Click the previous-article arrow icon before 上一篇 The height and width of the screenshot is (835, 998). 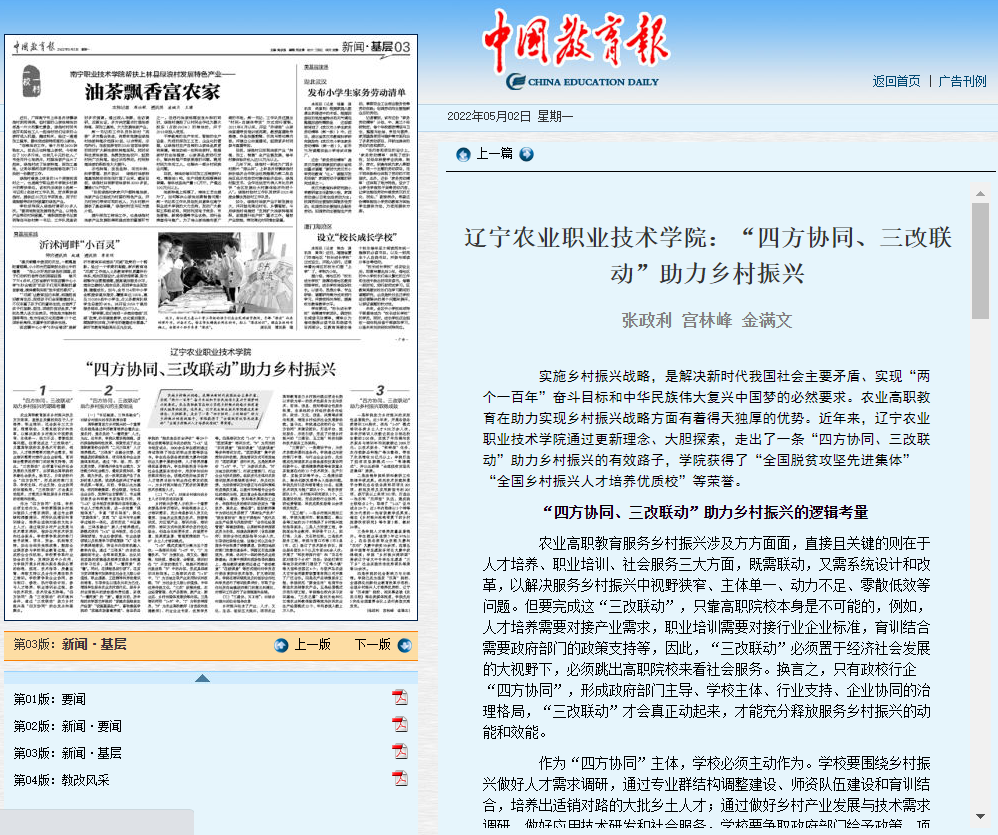coord(463,154)
